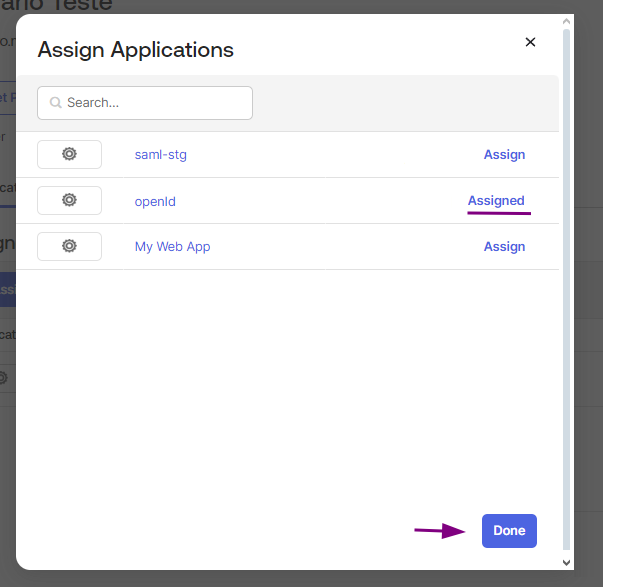Click the dialog's vertical scrollbar track
Image resolution: width=617 pixels, height=587 pixels.
(x=567, y=300)
